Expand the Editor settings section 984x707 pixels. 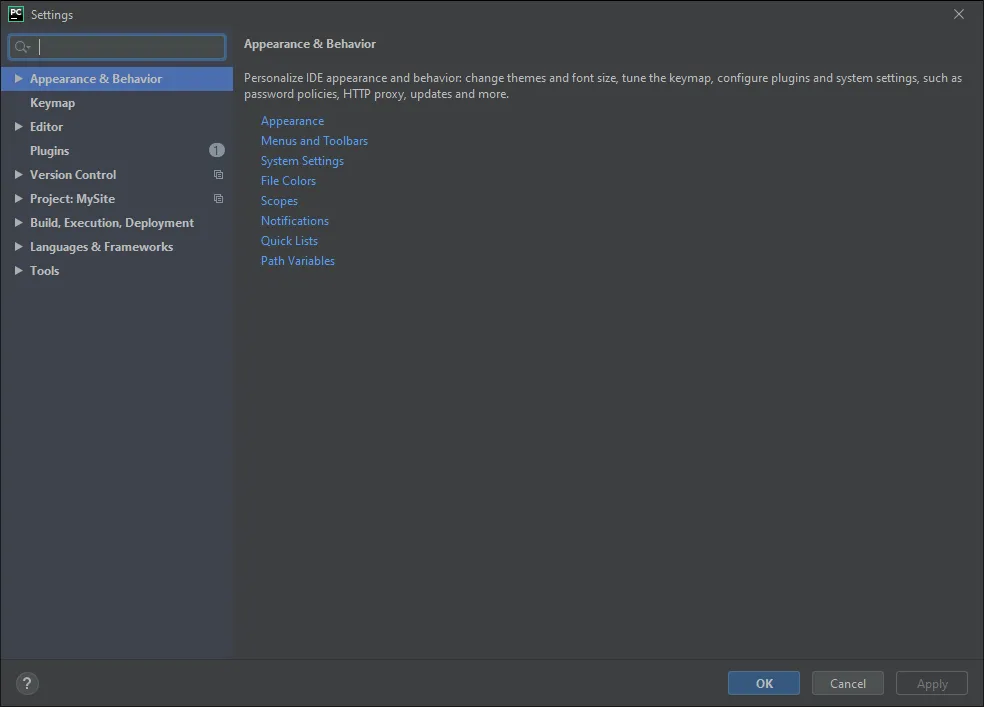[18, 127]
